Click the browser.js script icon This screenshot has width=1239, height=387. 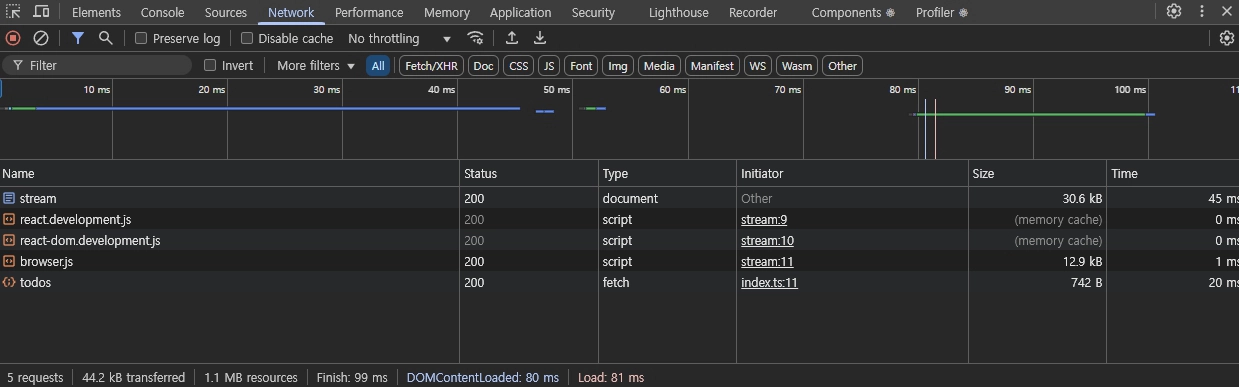(9, 261)
